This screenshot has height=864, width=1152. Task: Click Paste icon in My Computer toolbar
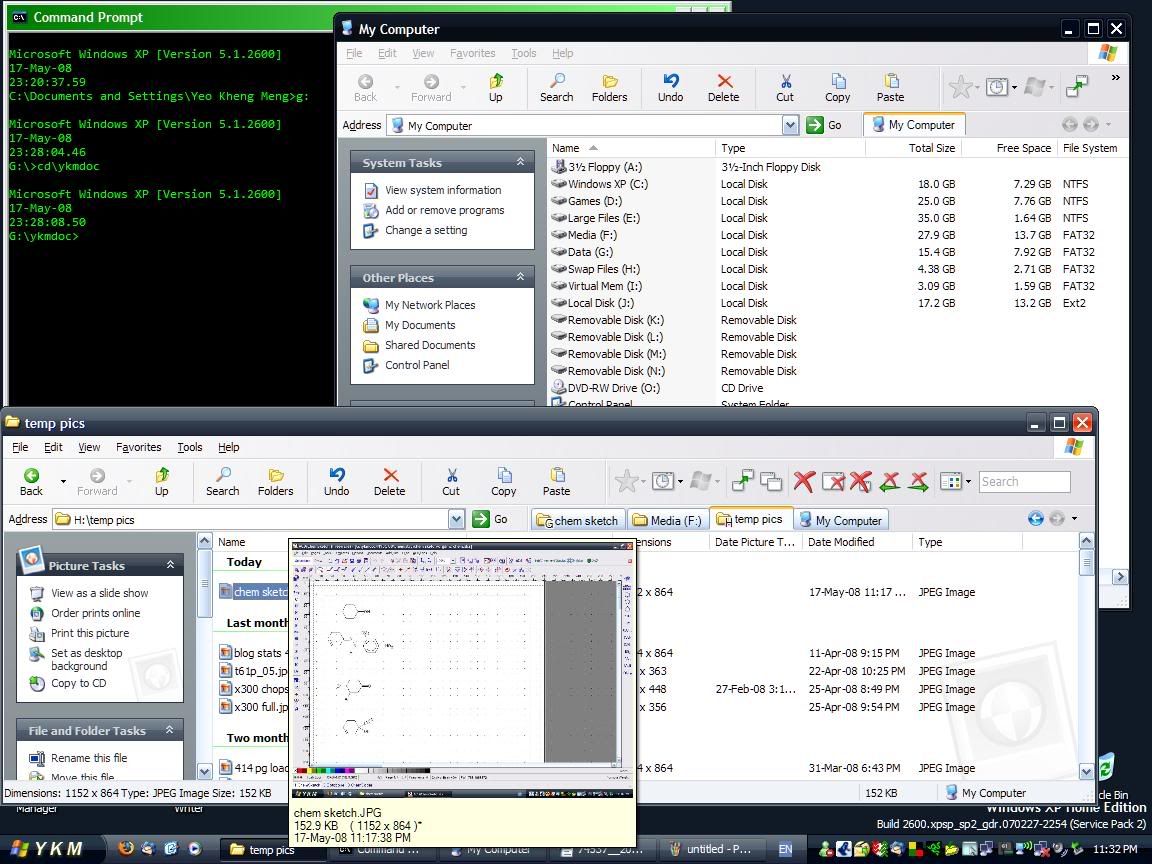point(891,81)
